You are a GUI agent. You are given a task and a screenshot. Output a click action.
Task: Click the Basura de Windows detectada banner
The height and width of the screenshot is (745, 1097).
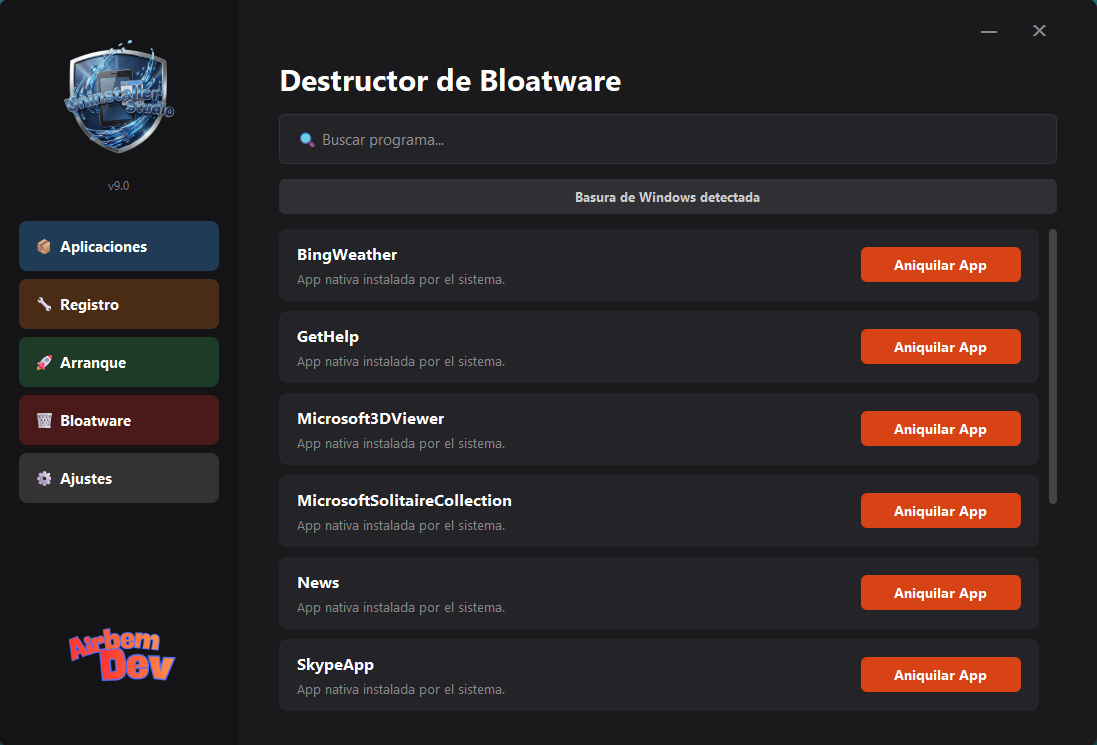[667, 197]
